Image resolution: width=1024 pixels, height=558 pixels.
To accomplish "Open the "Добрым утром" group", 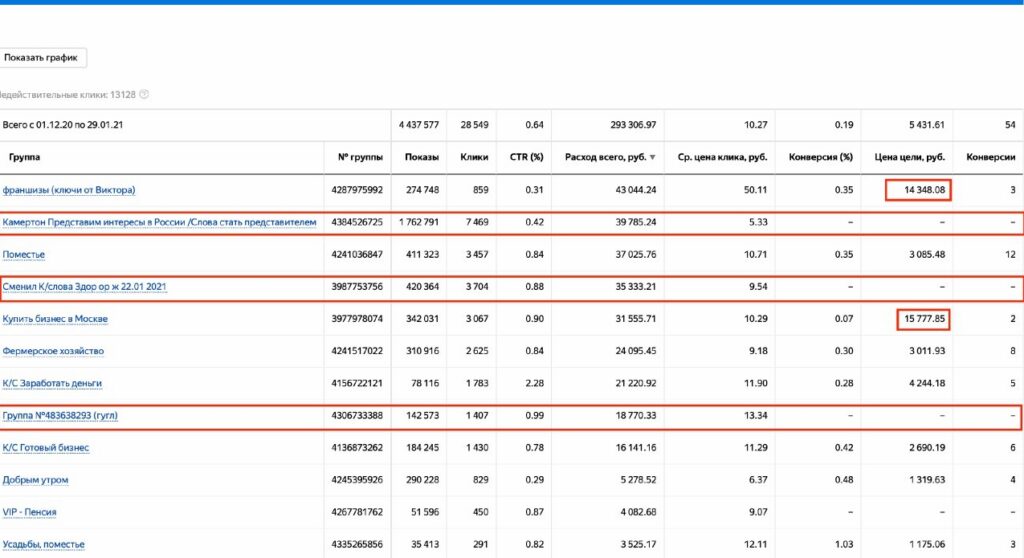I will 36,480.
